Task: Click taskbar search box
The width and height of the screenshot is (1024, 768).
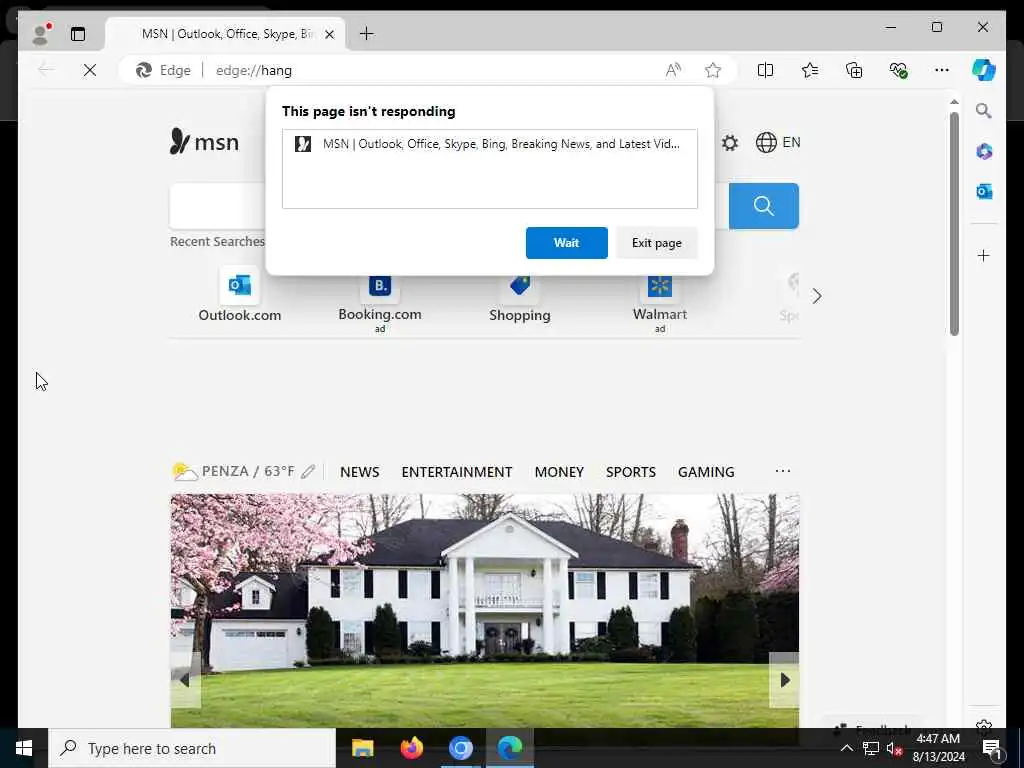Action: click(x=192, y=748)
